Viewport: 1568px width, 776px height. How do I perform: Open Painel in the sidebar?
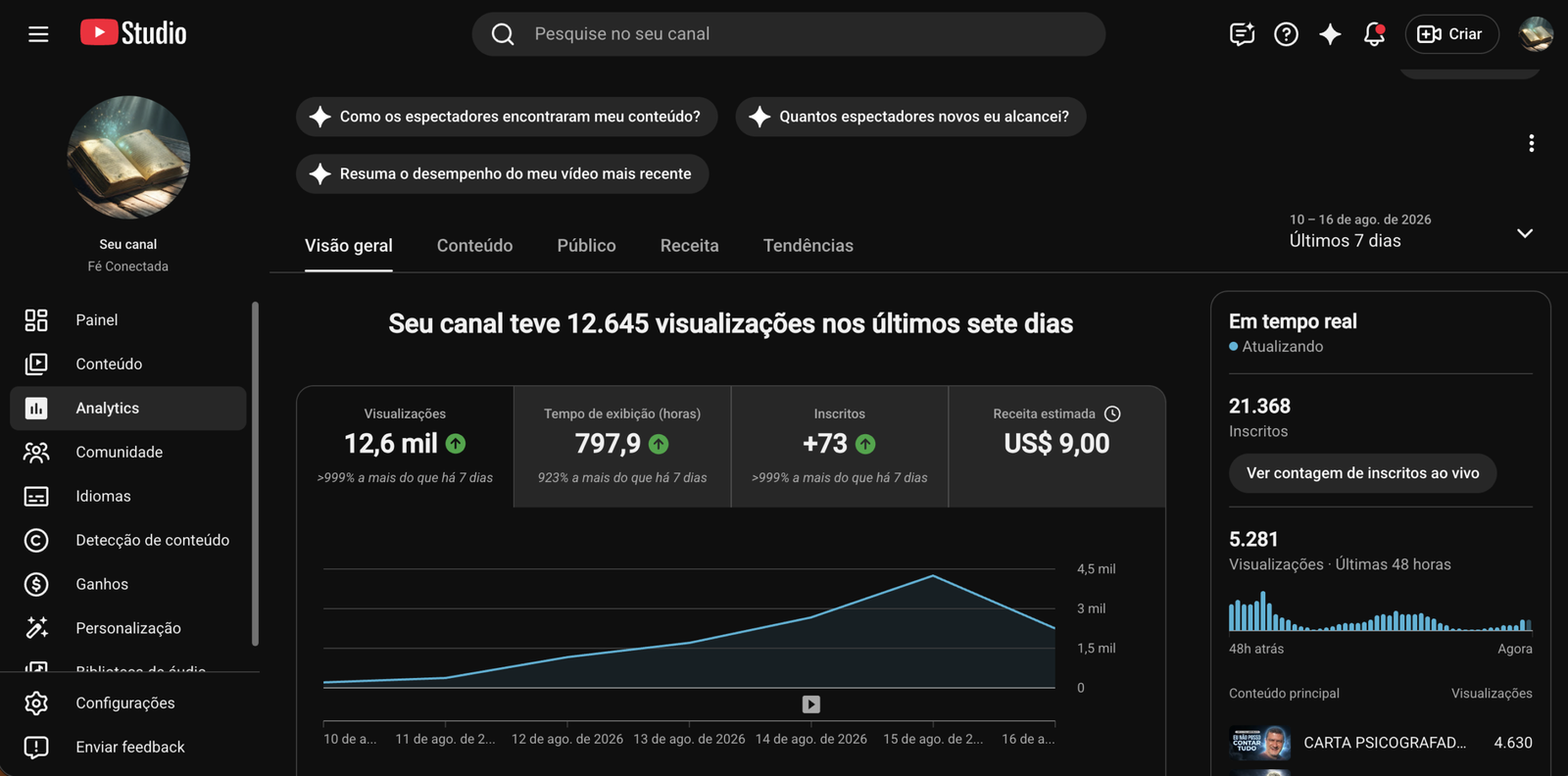128,320
